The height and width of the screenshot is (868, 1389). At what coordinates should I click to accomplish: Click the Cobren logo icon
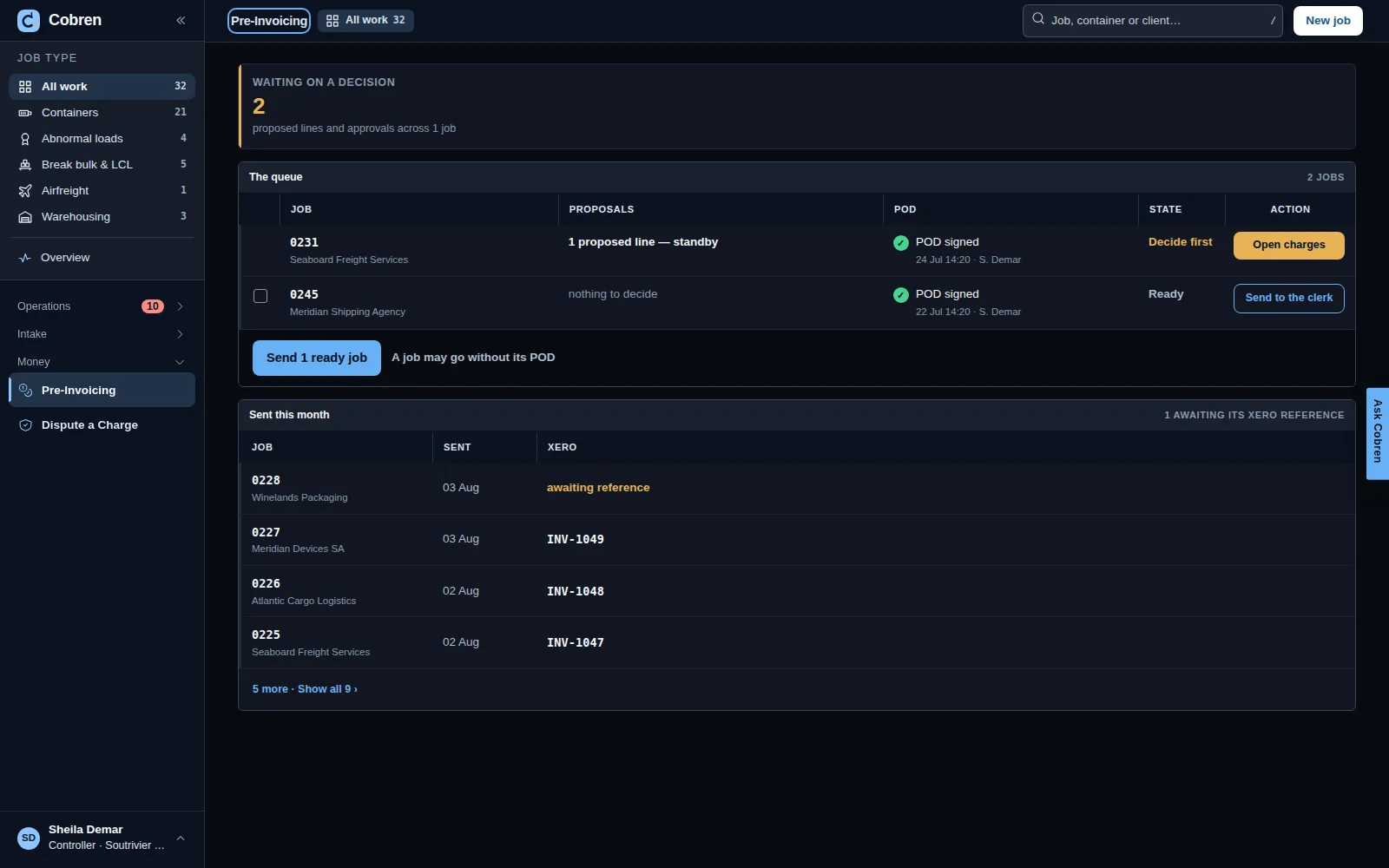coord(29,21)
